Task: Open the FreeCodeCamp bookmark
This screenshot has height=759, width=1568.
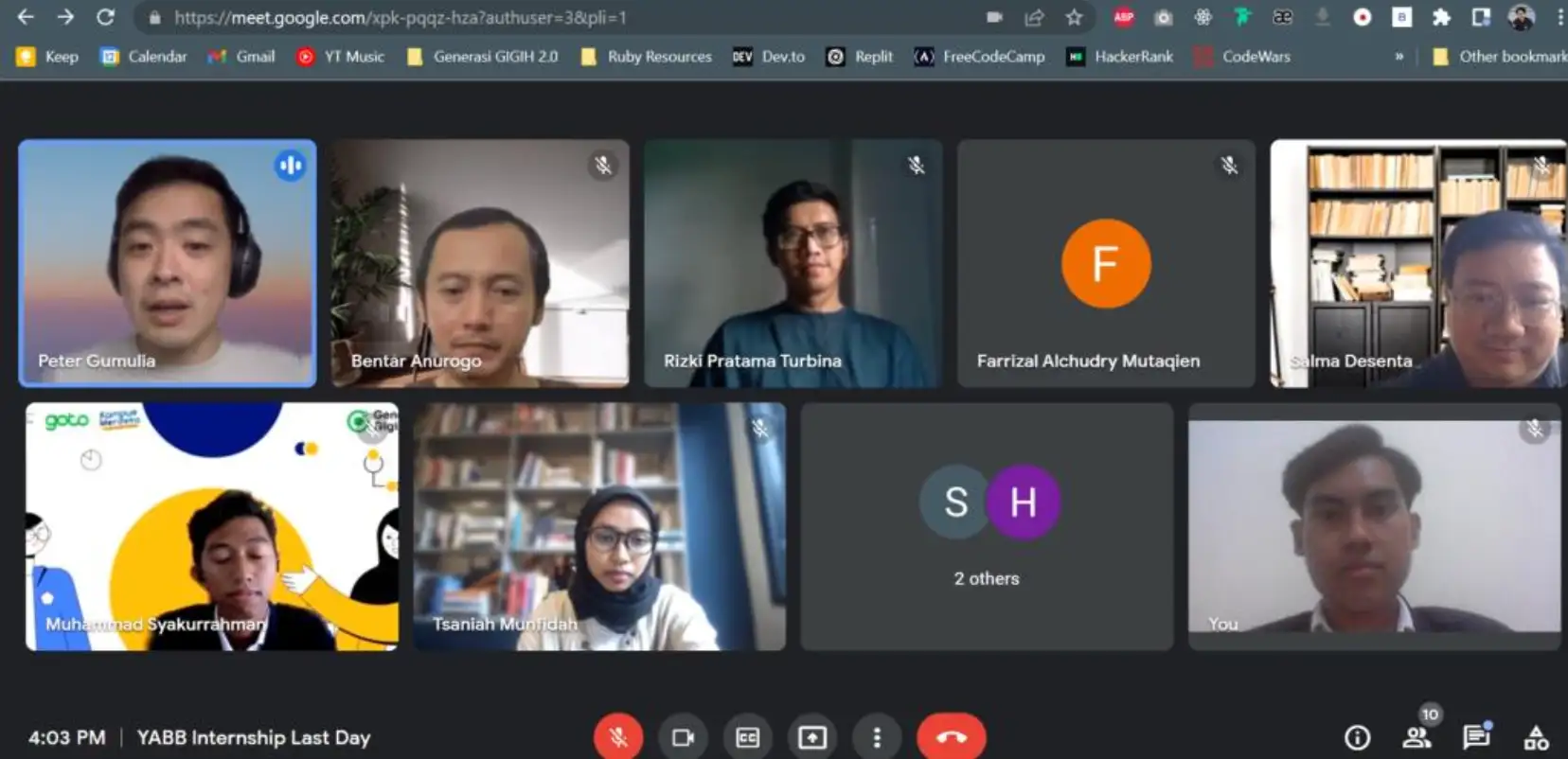Action: tap(980, 57)
